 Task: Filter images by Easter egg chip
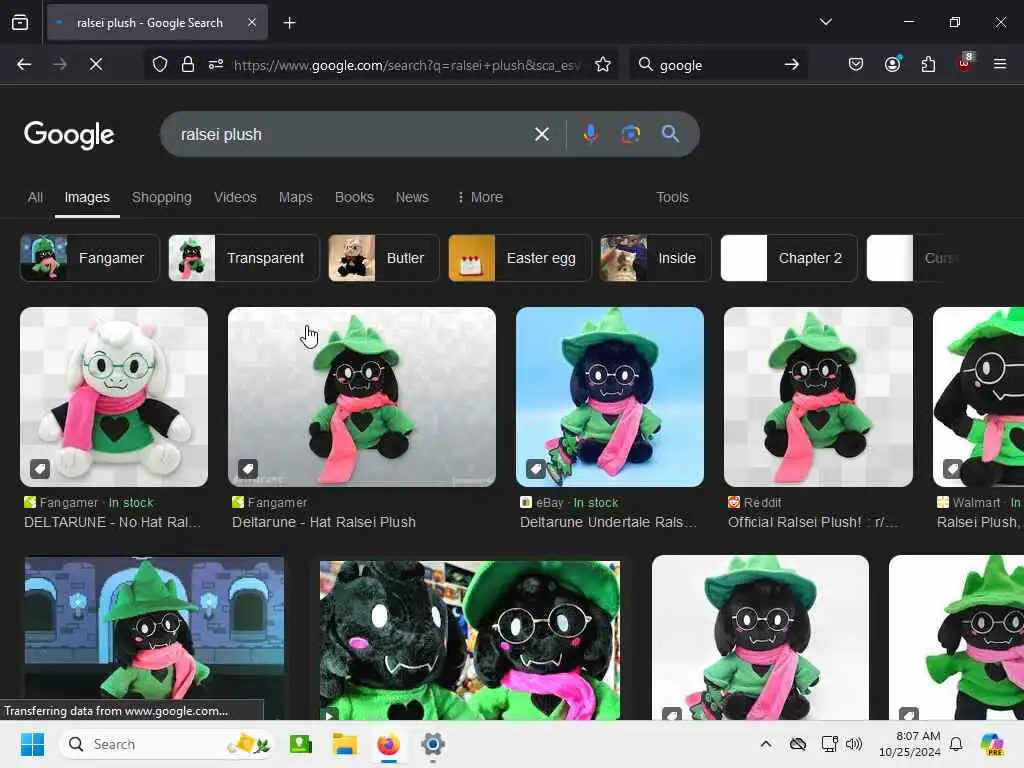click(520, 258)
